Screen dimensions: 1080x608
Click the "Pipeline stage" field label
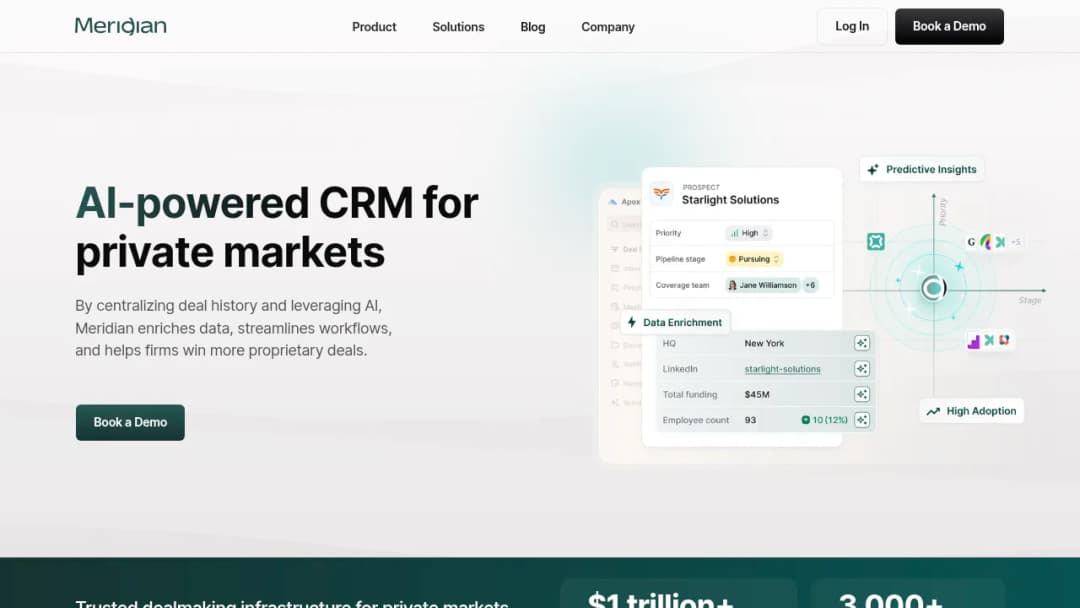(681, 260)
